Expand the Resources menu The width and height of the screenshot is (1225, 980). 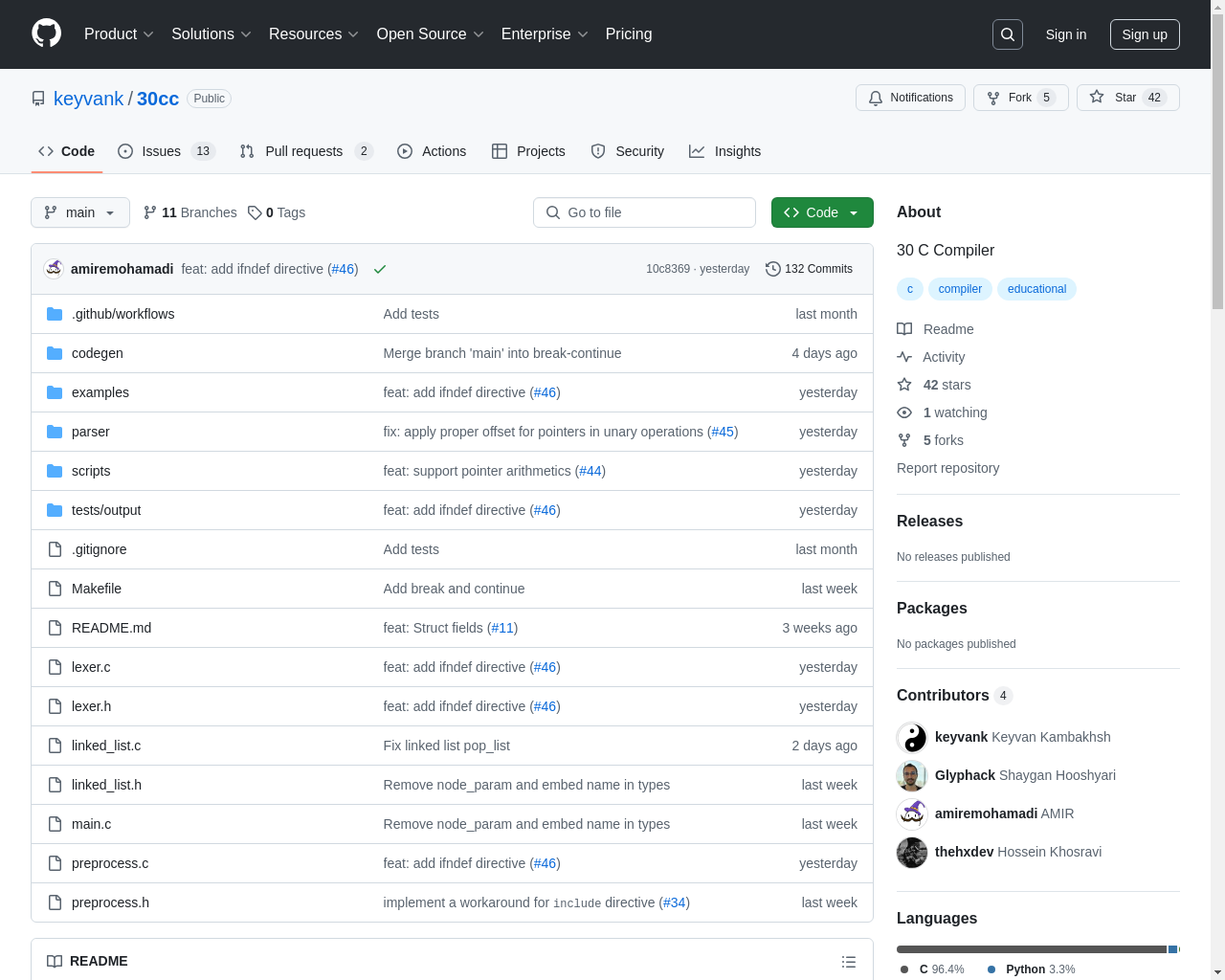point(314,34)
